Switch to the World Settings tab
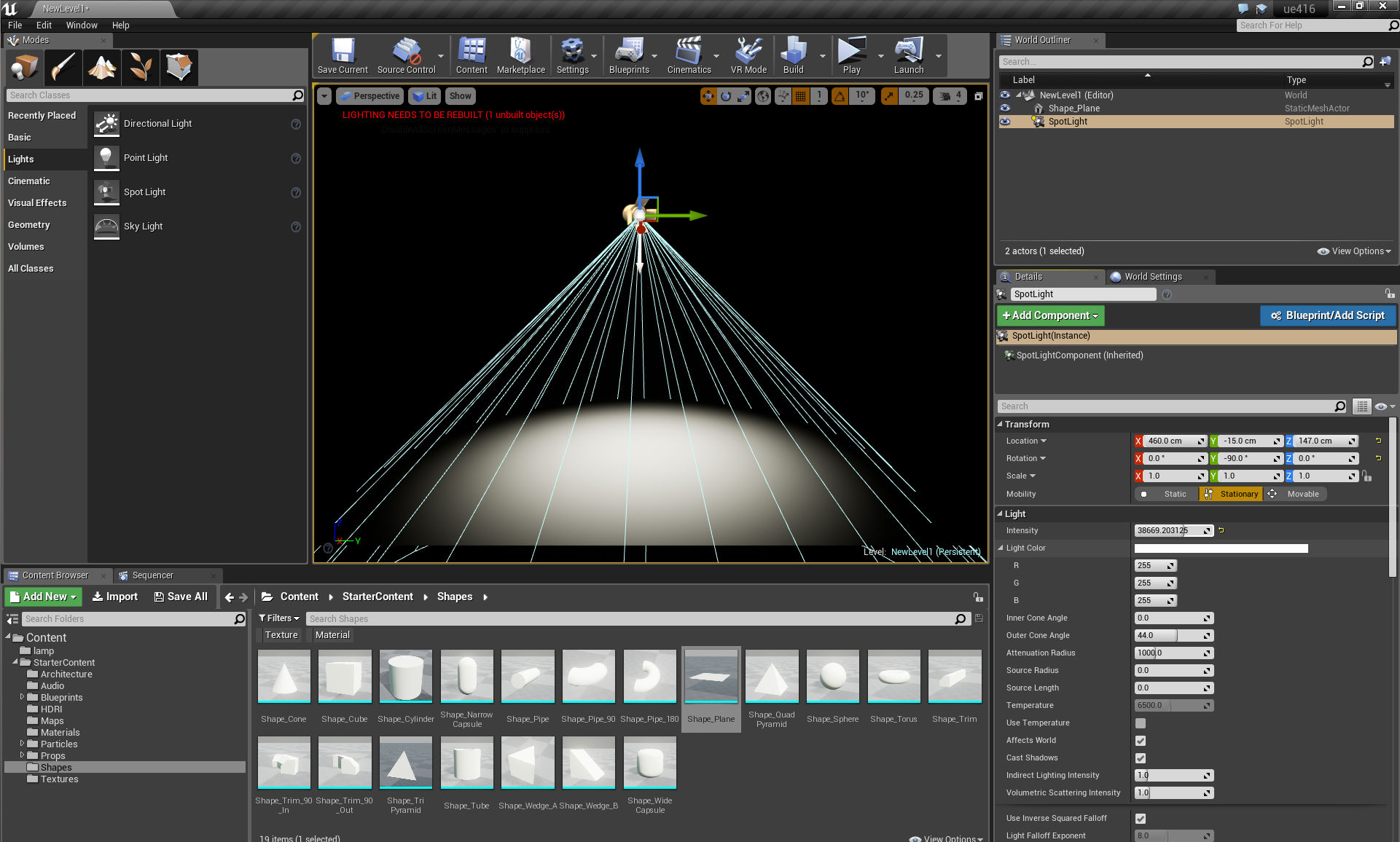The height and width of the screenshot is (842, 1400). 1152,277
